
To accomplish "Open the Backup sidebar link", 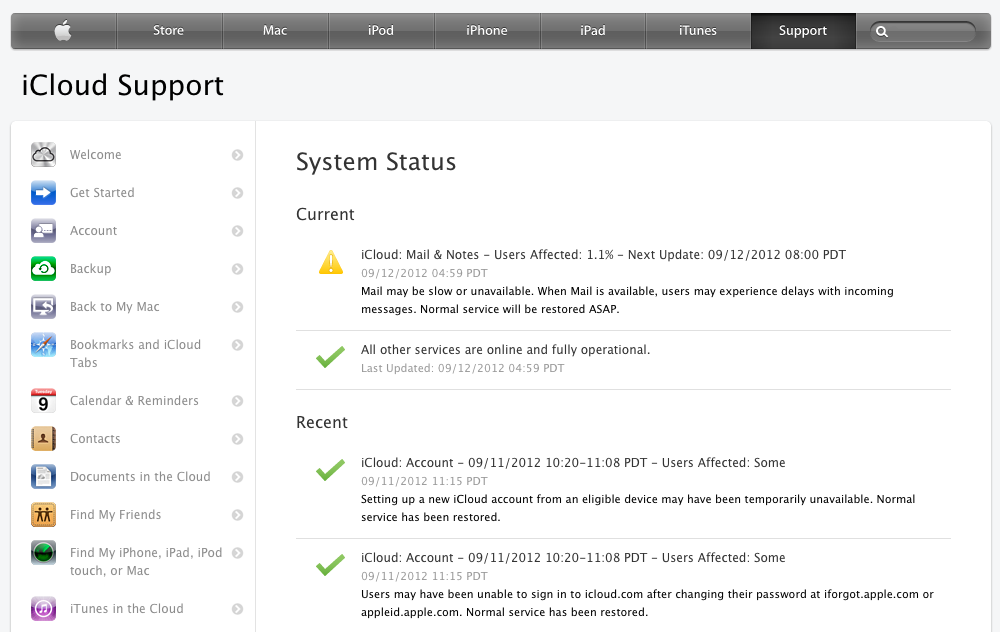I will [x=91, y=268].
